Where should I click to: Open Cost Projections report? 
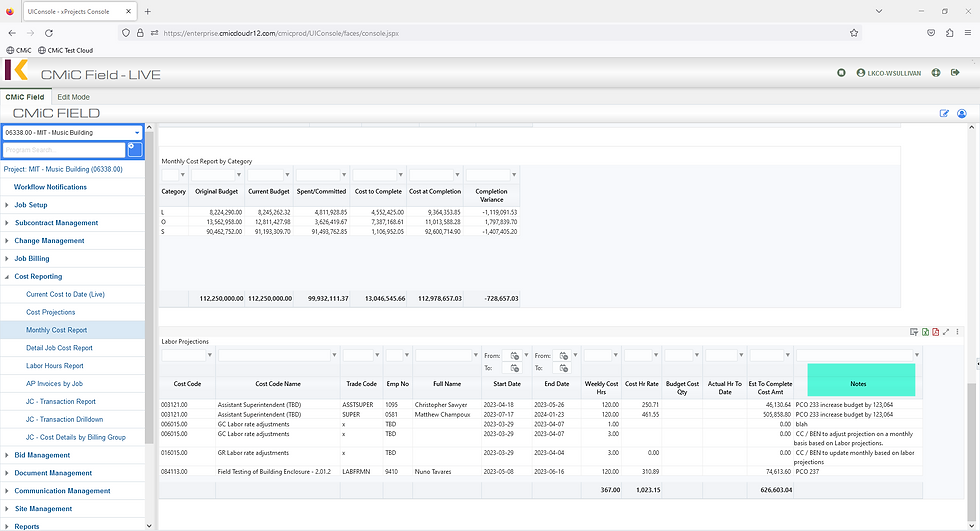coord(51,312)
